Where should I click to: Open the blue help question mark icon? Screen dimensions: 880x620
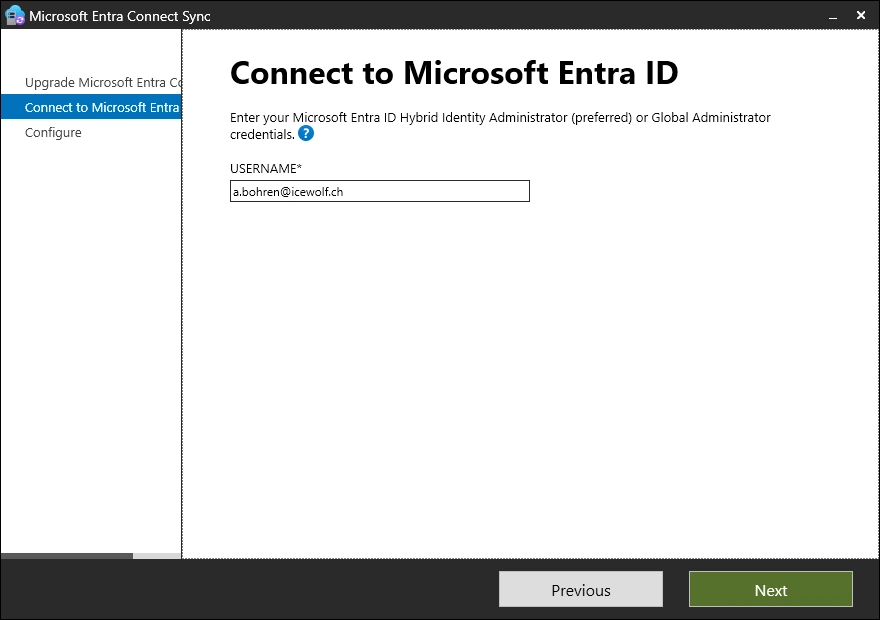(306, 134)
